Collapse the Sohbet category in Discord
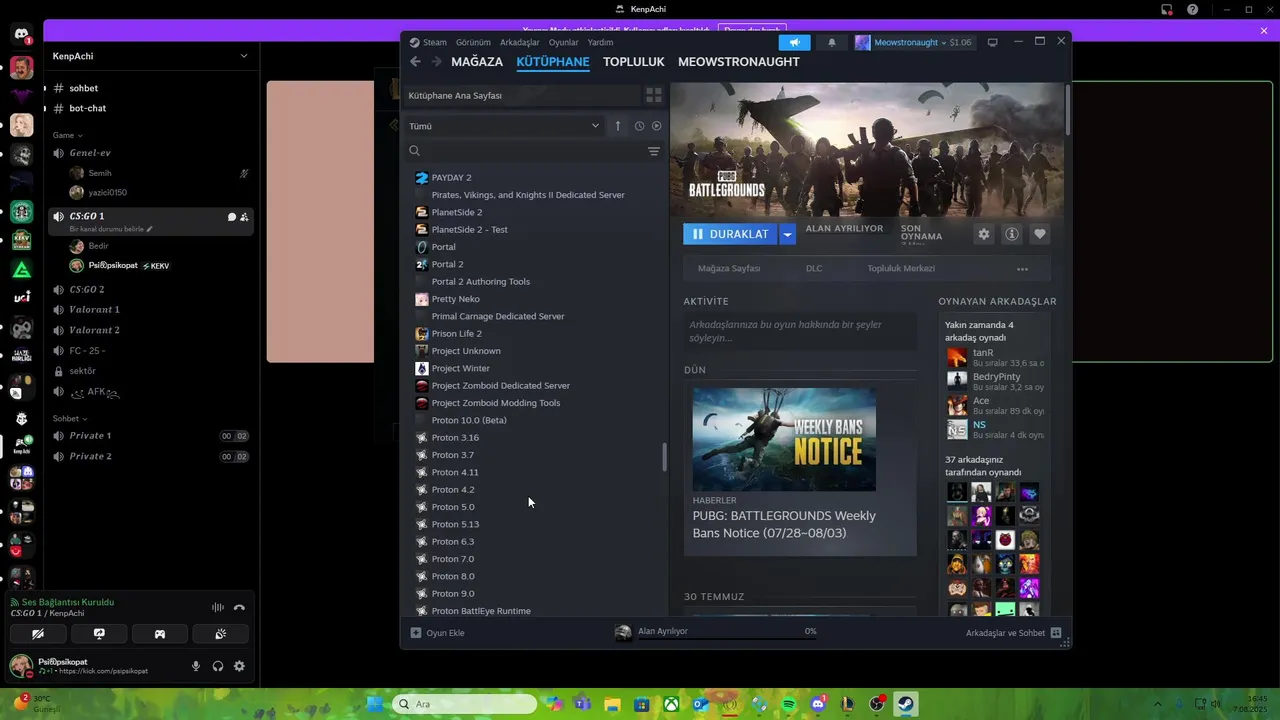 click(x=69, y=419)
